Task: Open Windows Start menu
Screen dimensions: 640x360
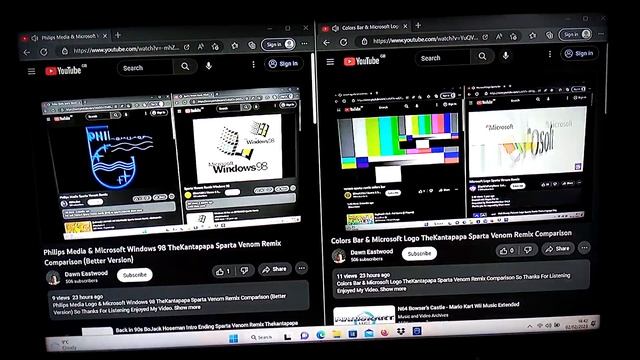Action: click(233, 338)
